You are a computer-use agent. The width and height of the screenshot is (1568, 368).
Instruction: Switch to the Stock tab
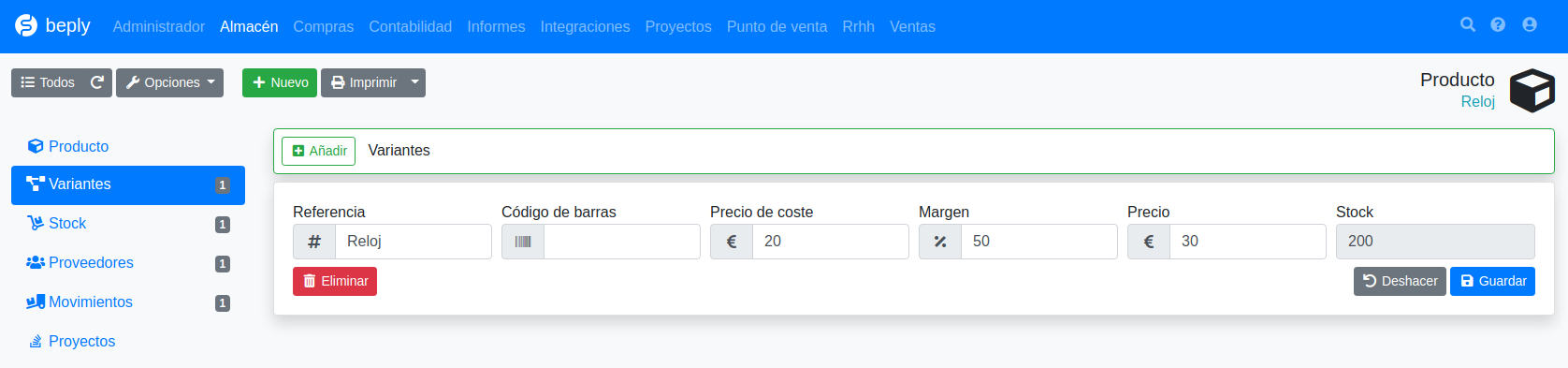coord(128,224)
